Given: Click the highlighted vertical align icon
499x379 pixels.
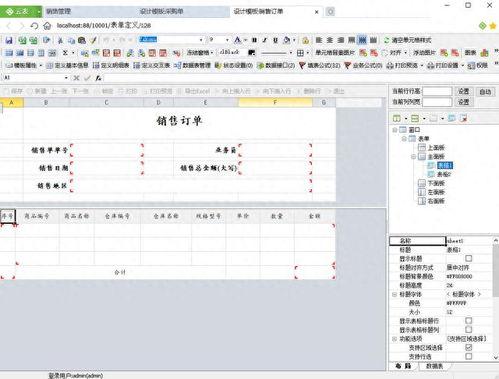Looking at the screenshot, I should [x=362, y=40].
